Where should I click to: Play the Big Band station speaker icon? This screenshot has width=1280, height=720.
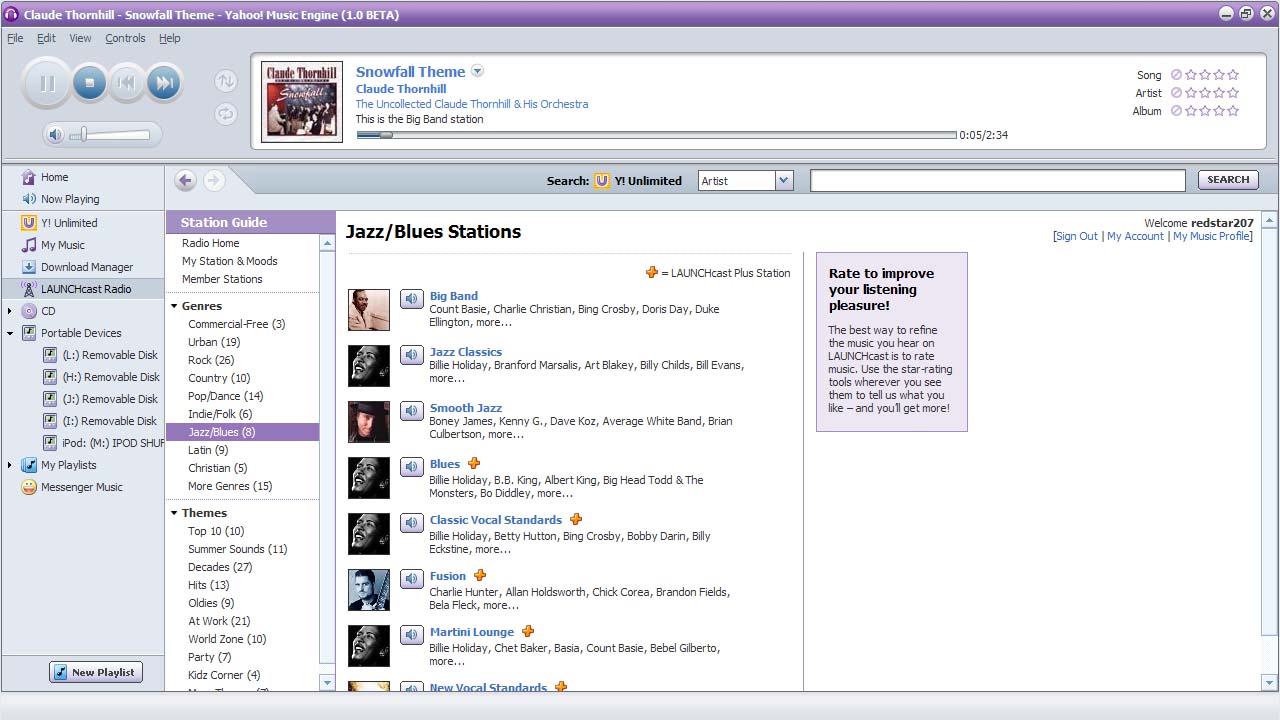tap(412, 298)
